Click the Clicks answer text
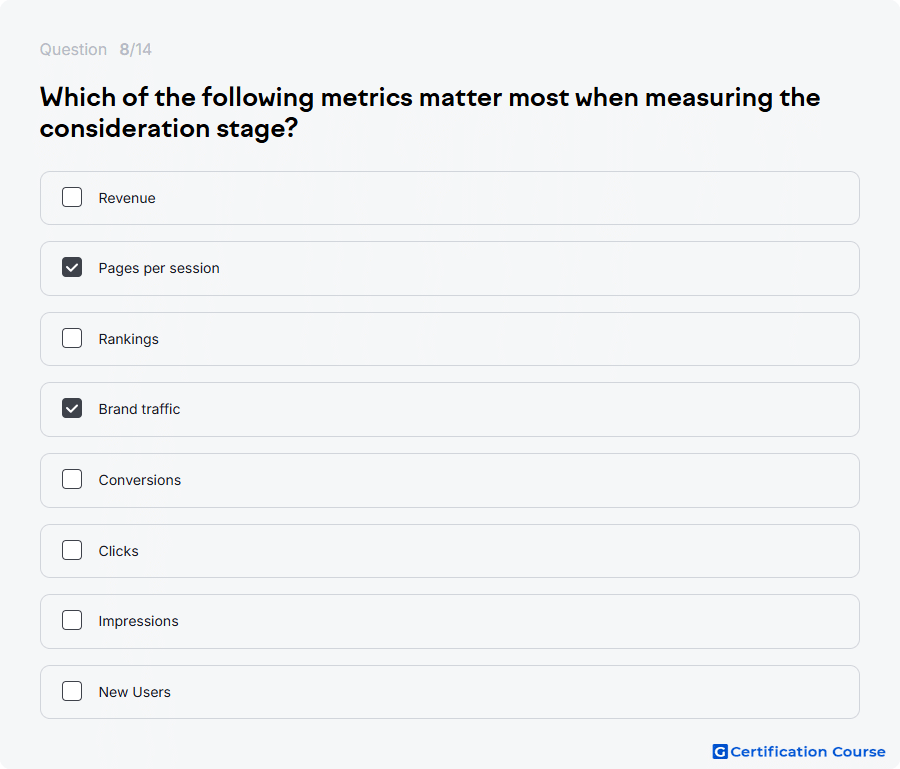This screenshot has width=900, height=769. [118, 551]
